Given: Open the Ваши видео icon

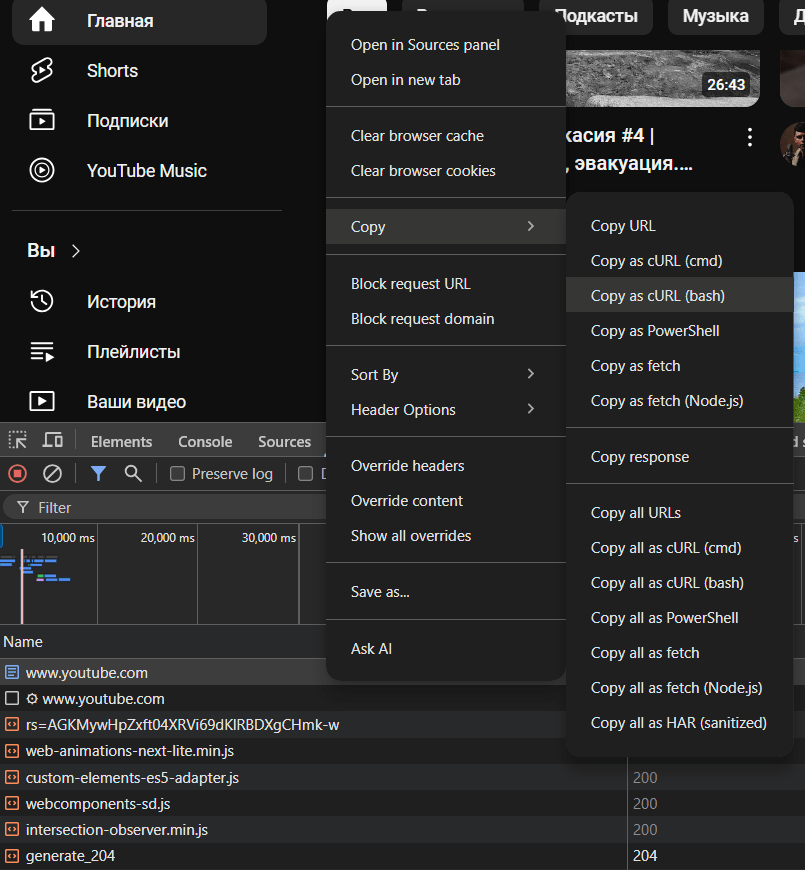Looking at the screenshot, I should [x=42, y=401].
